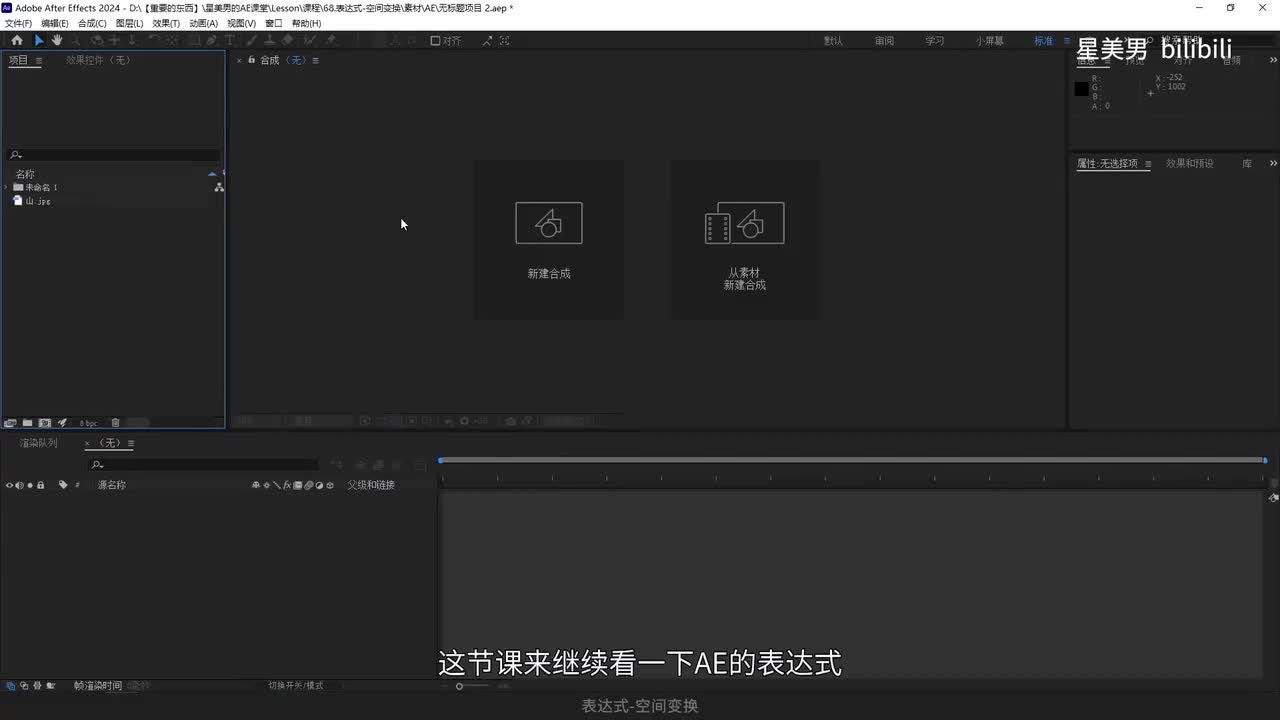Select the Selection arrow tool

click(39, 40)
